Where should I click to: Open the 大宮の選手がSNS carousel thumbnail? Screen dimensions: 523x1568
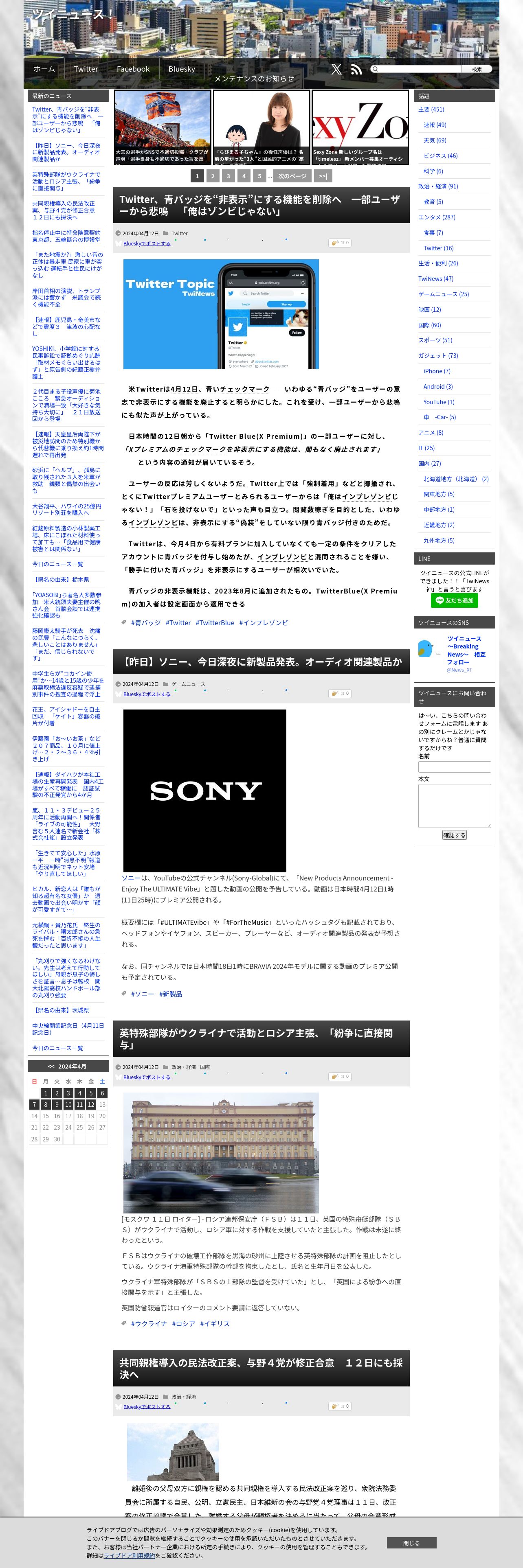click(x=163, y=128)
